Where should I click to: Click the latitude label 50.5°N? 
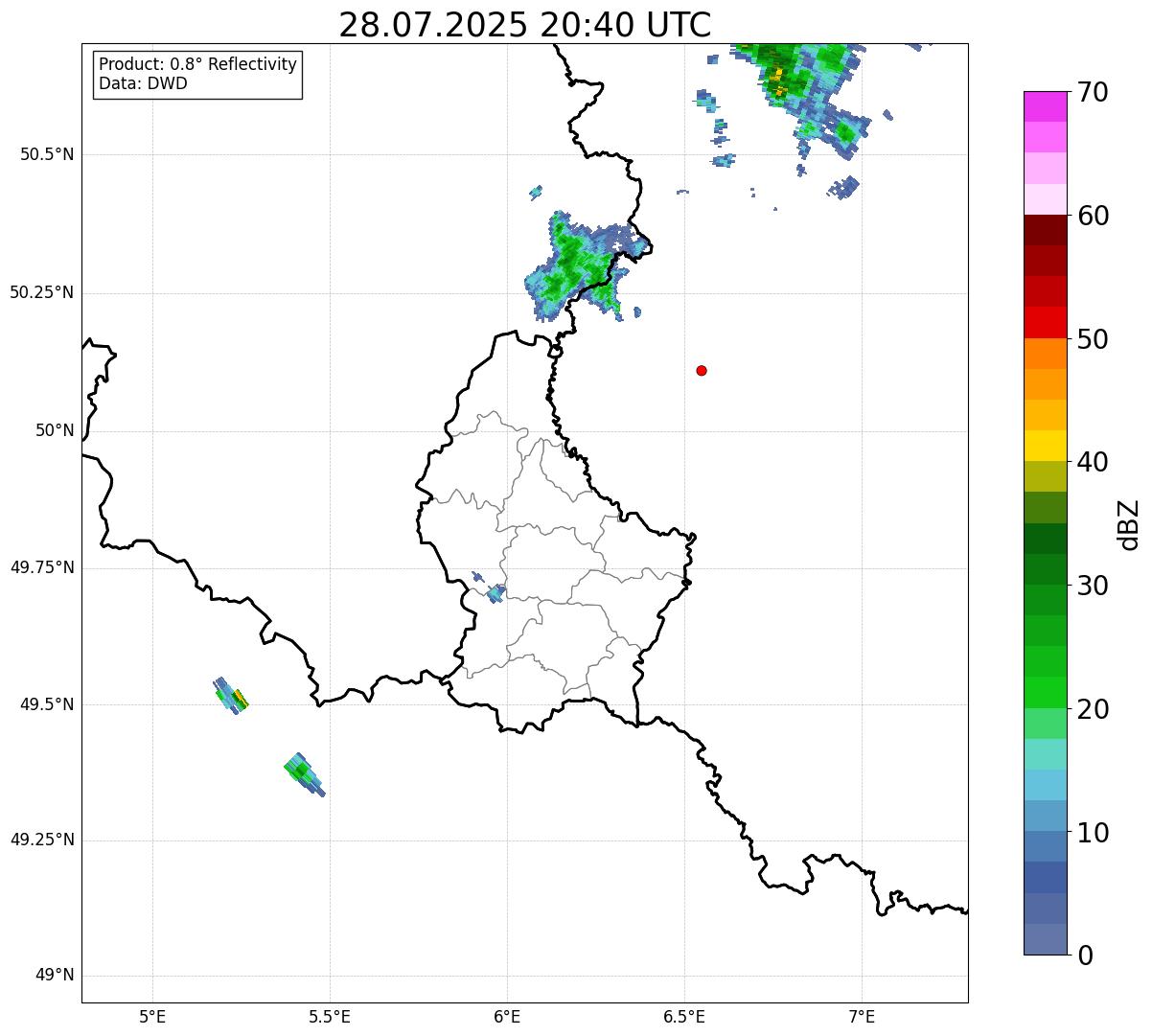tap(46, 154)
